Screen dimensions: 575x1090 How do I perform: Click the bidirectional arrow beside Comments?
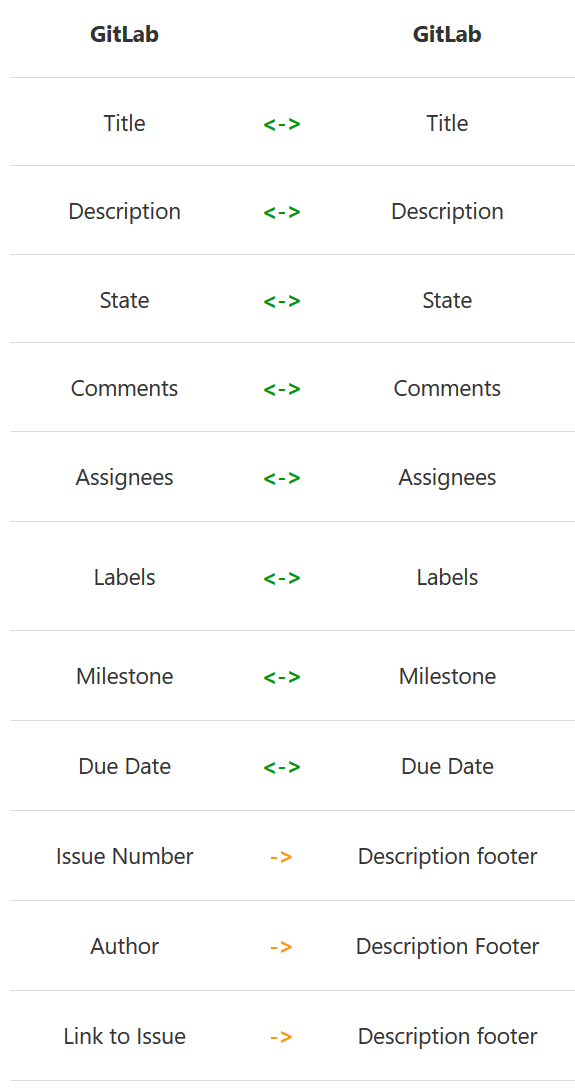[282, 389]
